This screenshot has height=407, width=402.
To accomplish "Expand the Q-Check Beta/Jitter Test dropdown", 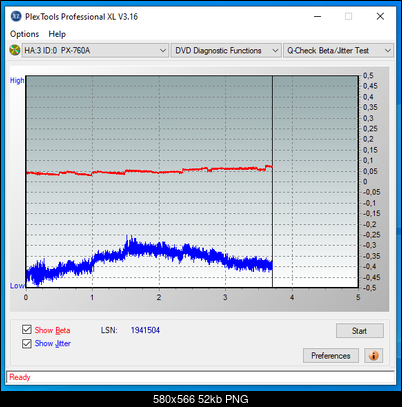I will (338, 50).
